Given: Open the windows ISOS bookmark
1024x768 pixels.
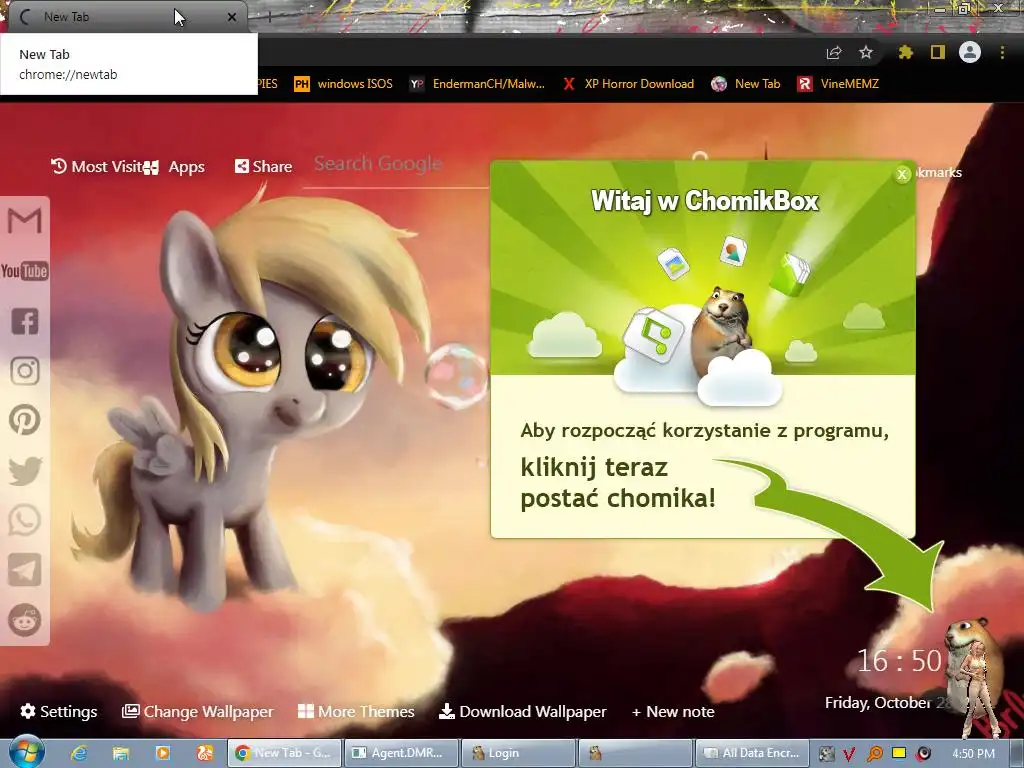Looking at the screenshot, I should [344, 84].
